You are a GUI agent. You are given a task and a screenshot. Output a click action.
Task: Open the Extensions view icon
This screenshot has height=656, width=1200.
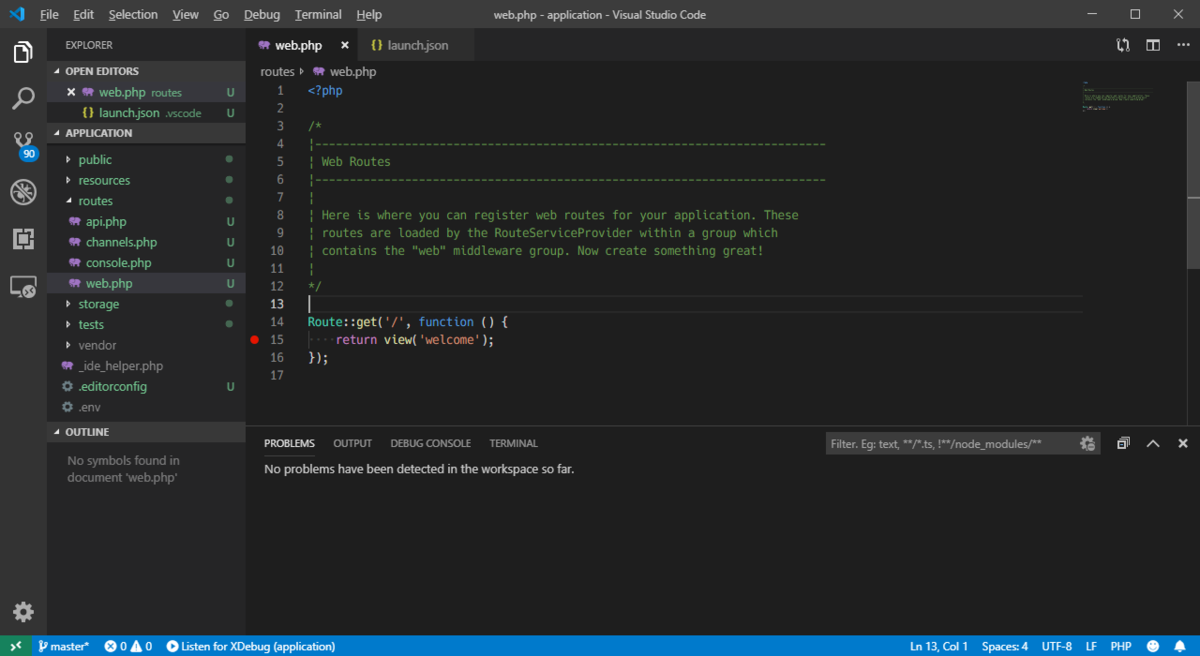click(23, 239)
